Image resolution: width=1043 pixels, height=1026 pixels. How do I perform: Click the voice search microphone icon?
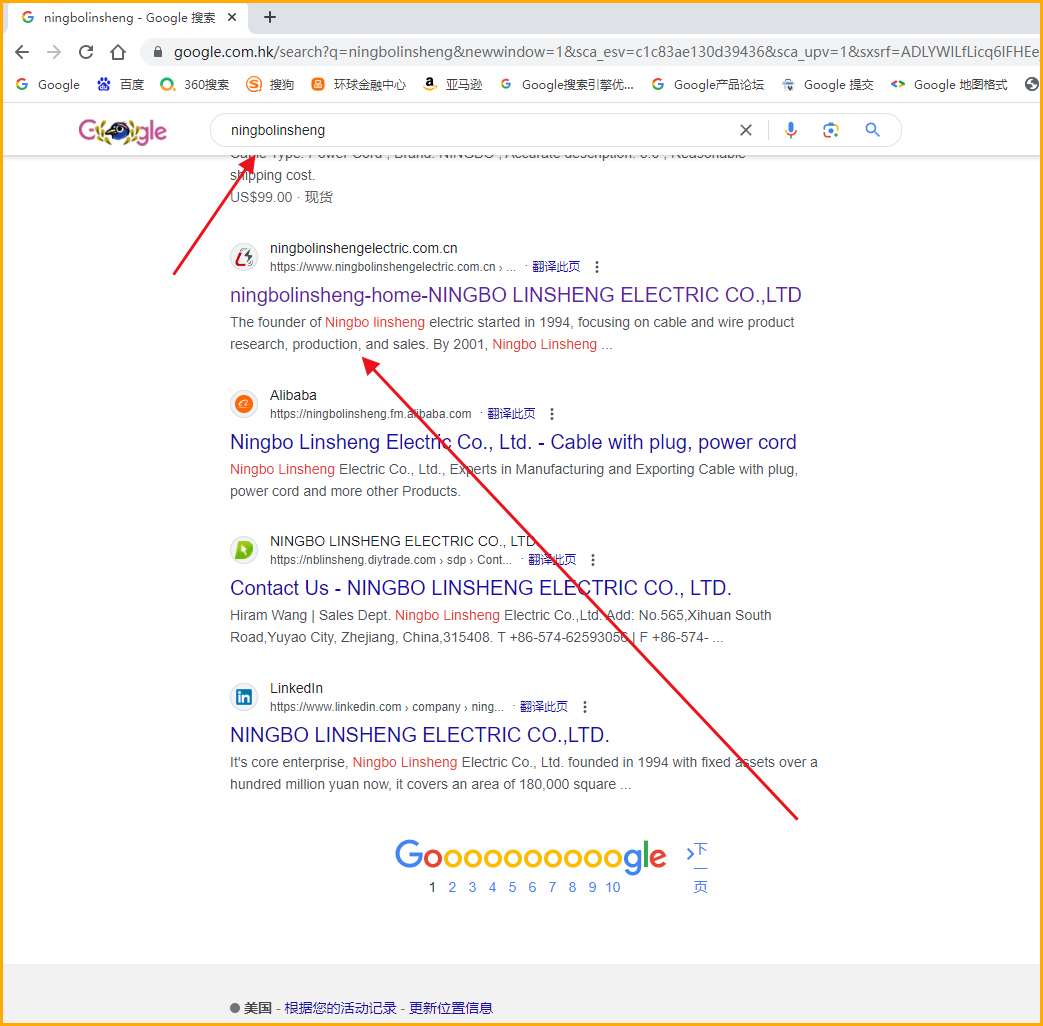tap(791, 130)
